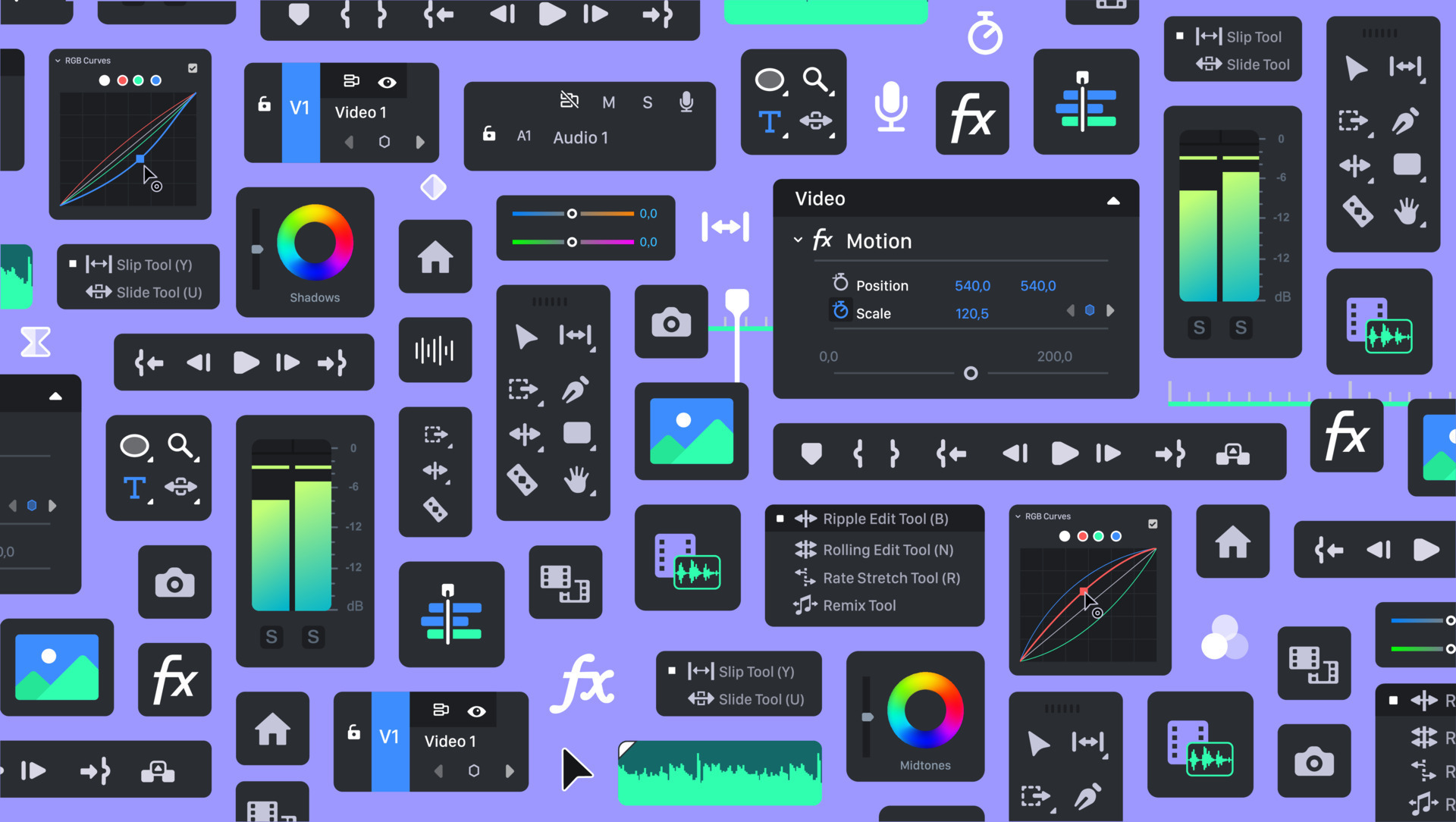The height and width of the screenshot is (822, 1456).
Task: Collapse the Video effects panel header
Action: 1113,199
